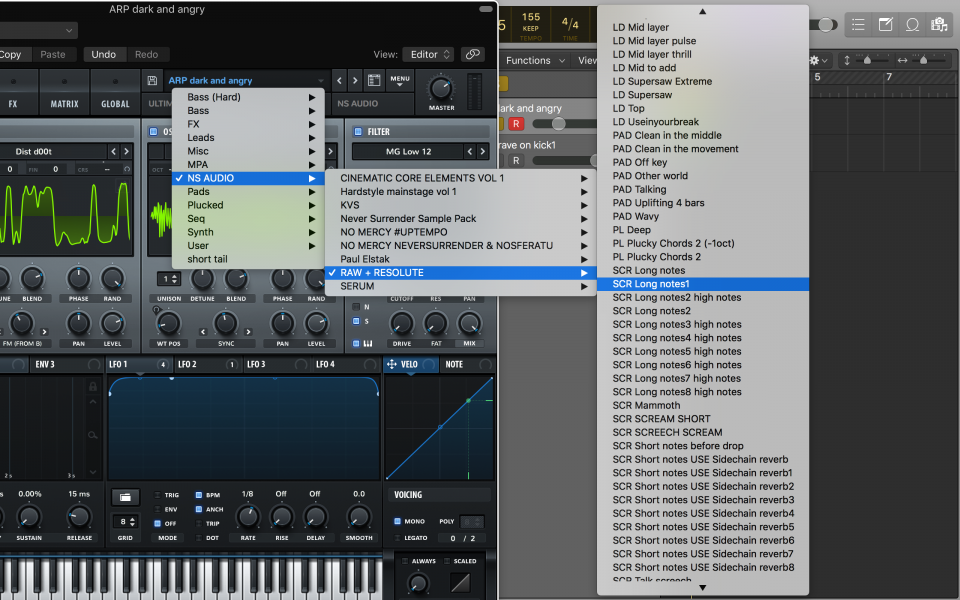Select LD Supersaw Extreme preset
The width and height of the screenshot is (960, 600).
point(702,81)
